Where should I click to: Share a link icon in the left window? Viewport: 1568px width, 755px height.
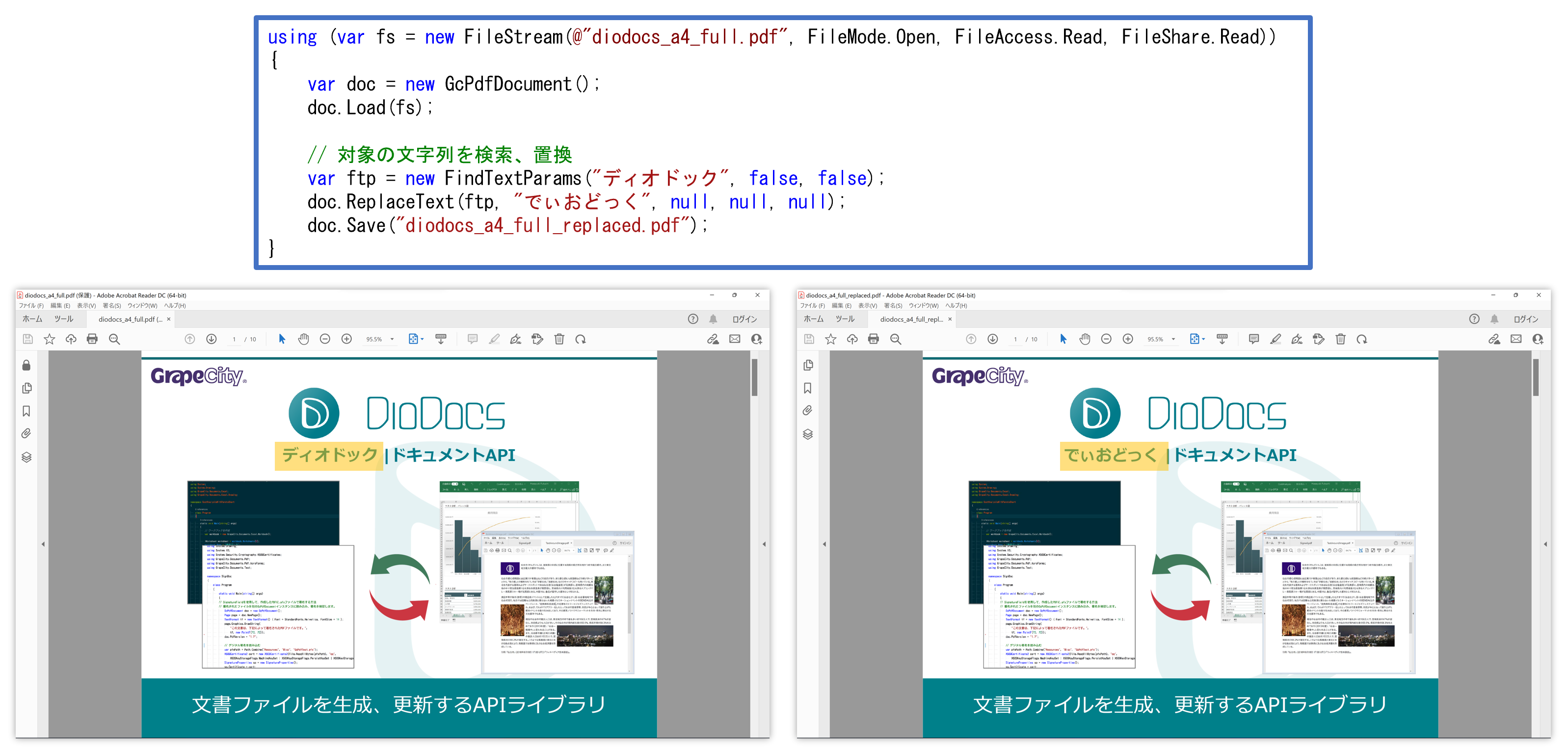(x=713, y=339)
